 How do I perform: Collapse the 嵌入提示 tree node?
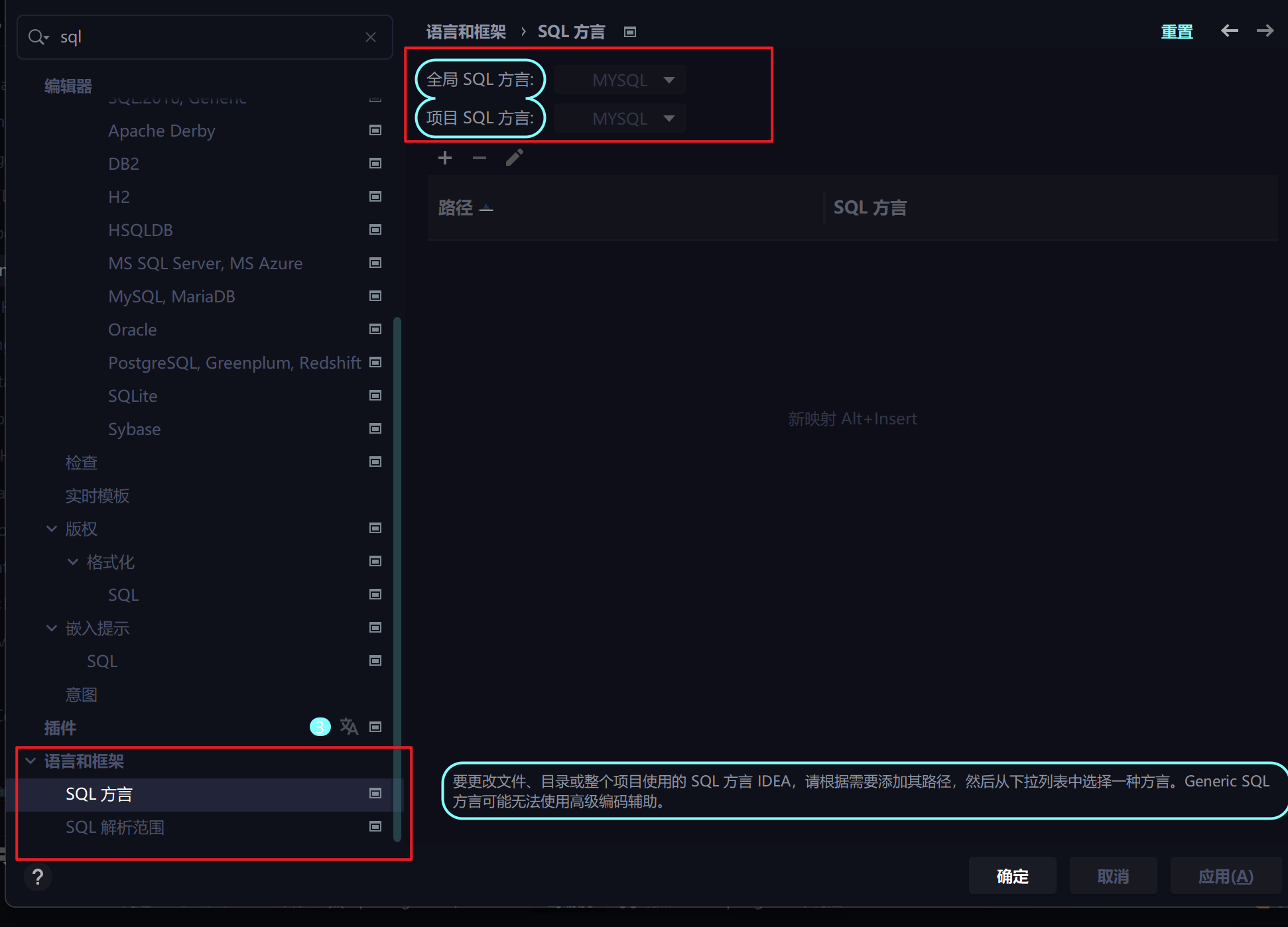tap(52, 628)
